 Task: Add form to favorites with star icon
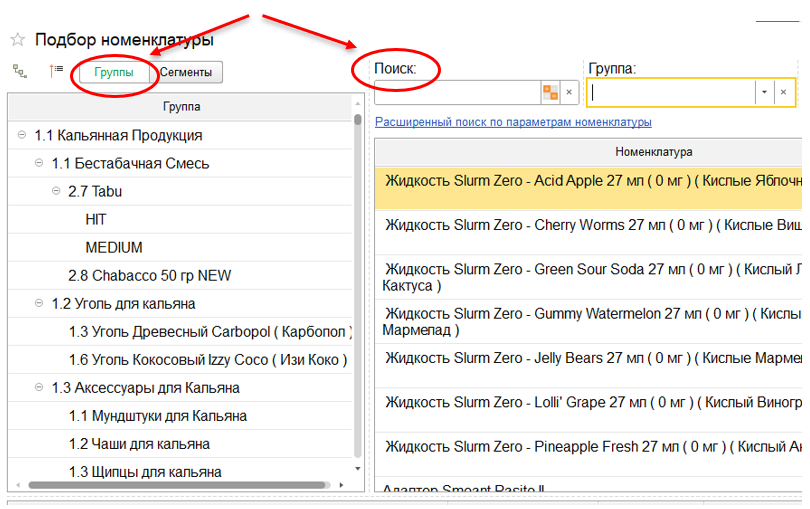click(17, 40)
